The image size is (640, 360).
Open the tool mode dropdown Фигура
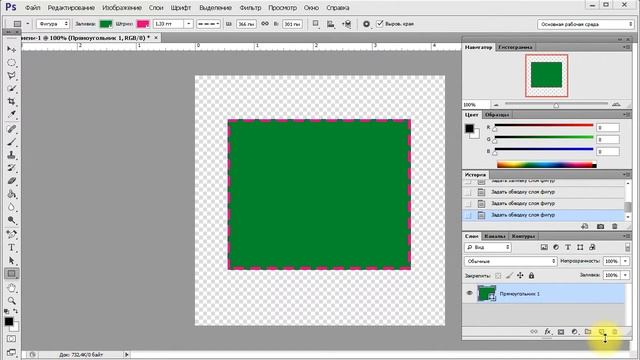tap(53, 24)
